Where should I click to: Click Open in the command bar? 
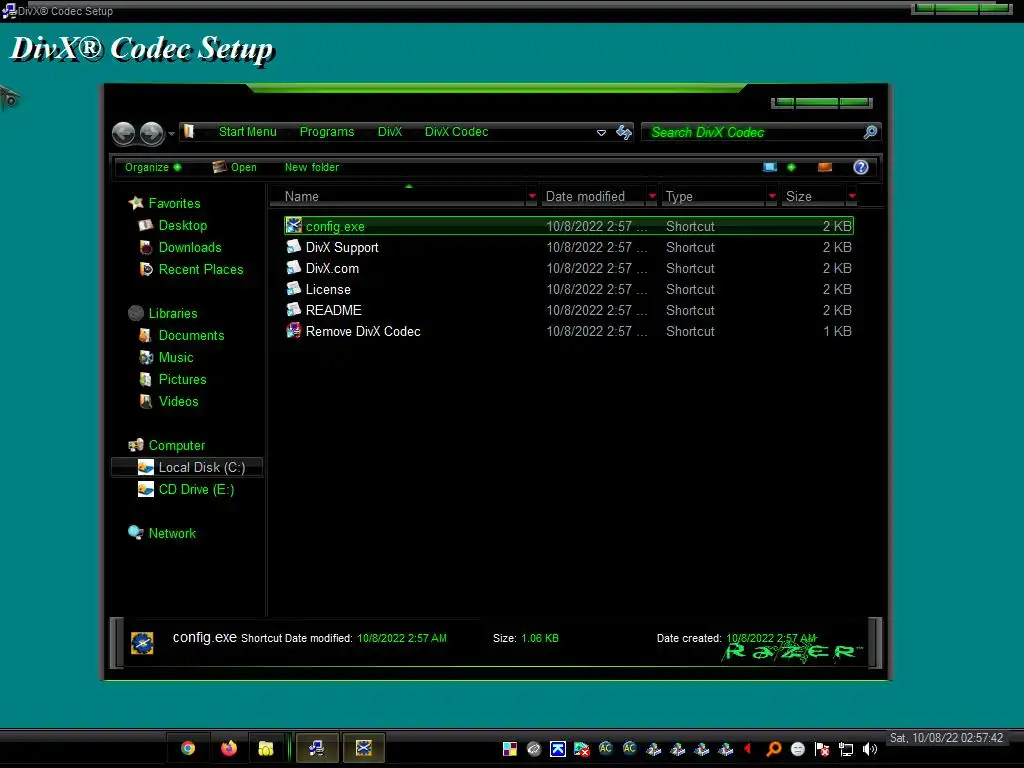[x=234, y=167]
